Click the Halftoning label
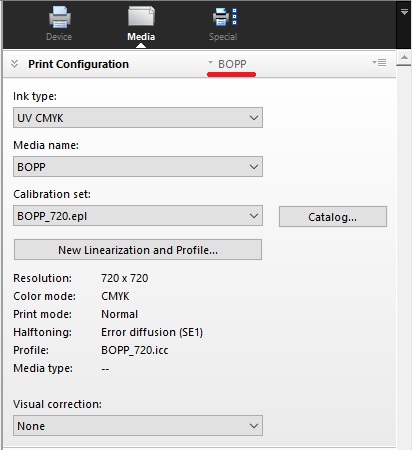Image resolution: width=413 pixels, height=450 pixels. (42, 332)
